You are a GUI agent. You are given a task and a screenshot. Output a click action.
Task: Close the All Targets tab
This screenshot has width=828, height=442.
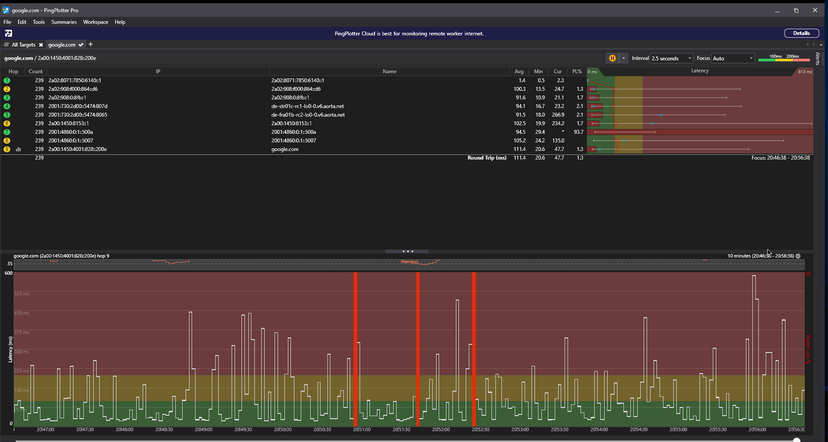[x=41, y=45]
